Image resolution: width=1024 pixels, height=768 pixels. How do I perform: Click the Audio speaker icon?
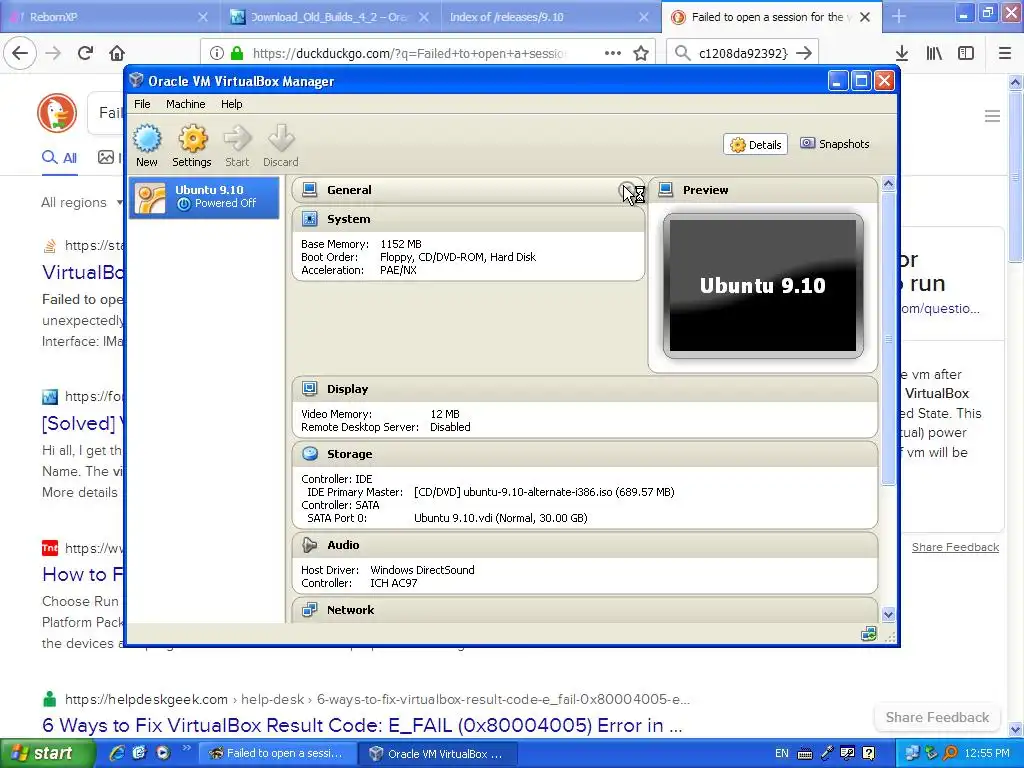click(x=310, y=545)
